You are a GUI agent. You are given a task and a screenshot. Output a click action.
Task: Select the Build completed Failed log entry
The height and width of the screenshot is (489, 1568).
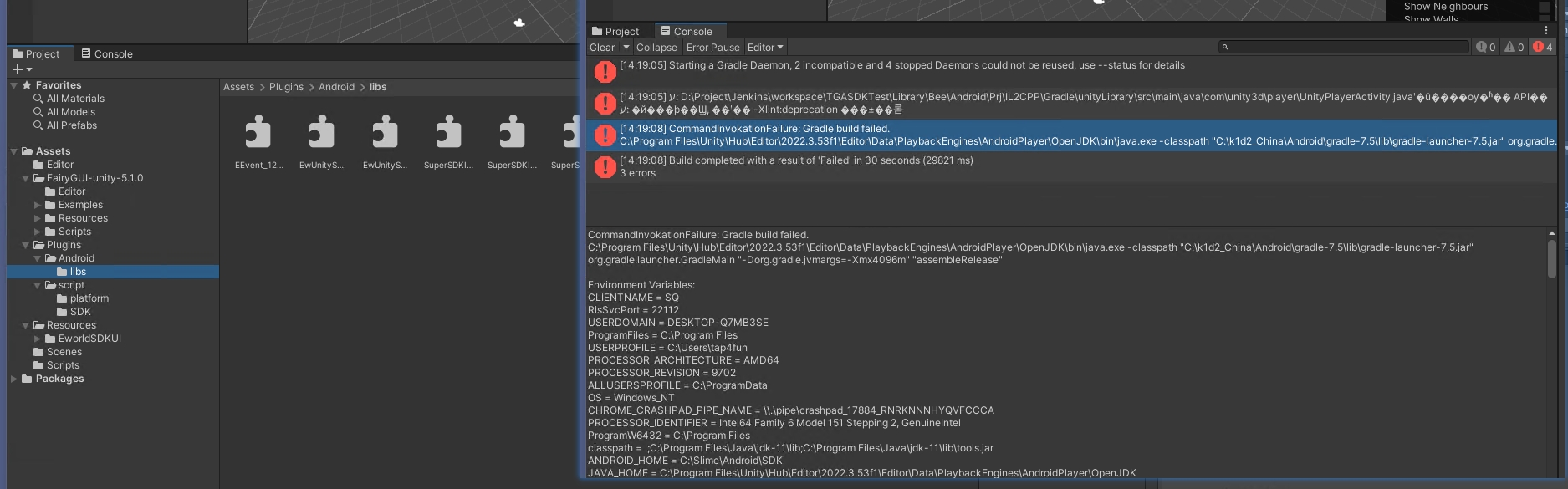coord(1071,167)
